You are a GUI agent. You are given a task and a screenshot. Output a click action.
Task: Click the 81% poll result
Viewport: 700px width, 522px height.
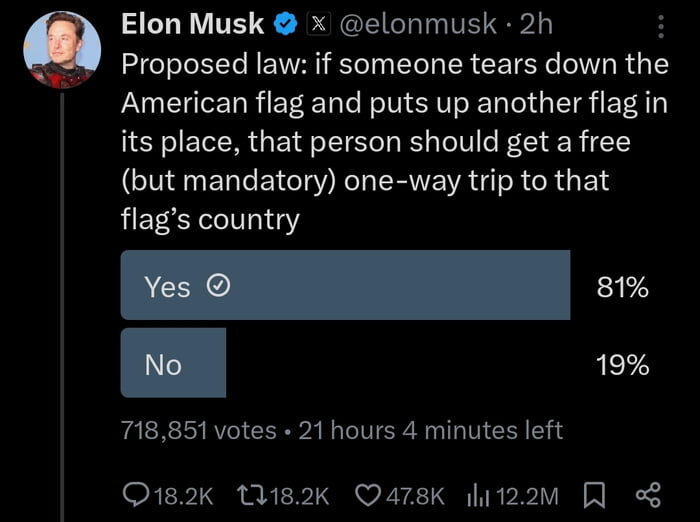(622, 287)
